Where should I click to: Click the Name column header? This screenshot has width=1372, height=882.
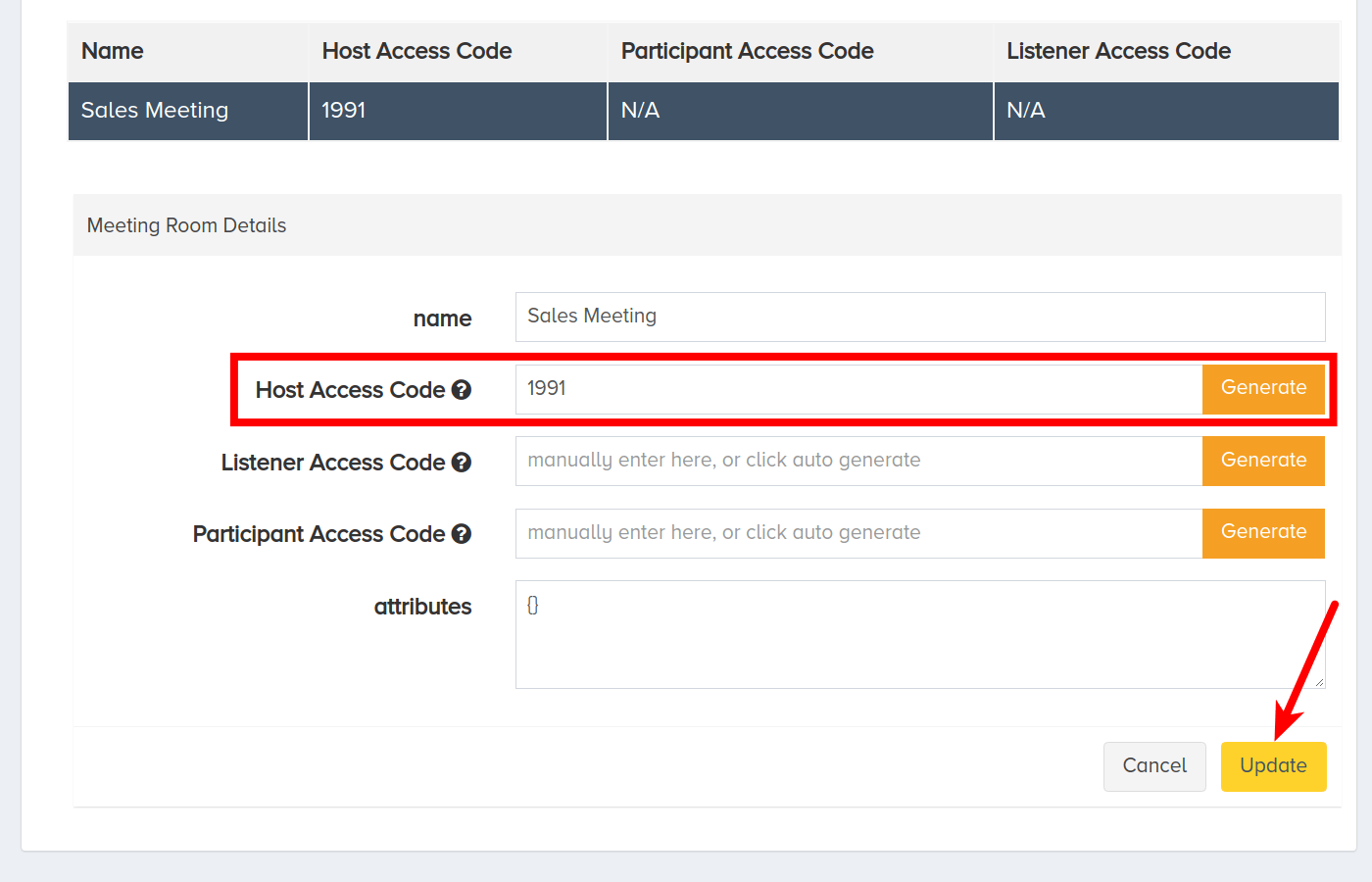[x=188, y=52]
